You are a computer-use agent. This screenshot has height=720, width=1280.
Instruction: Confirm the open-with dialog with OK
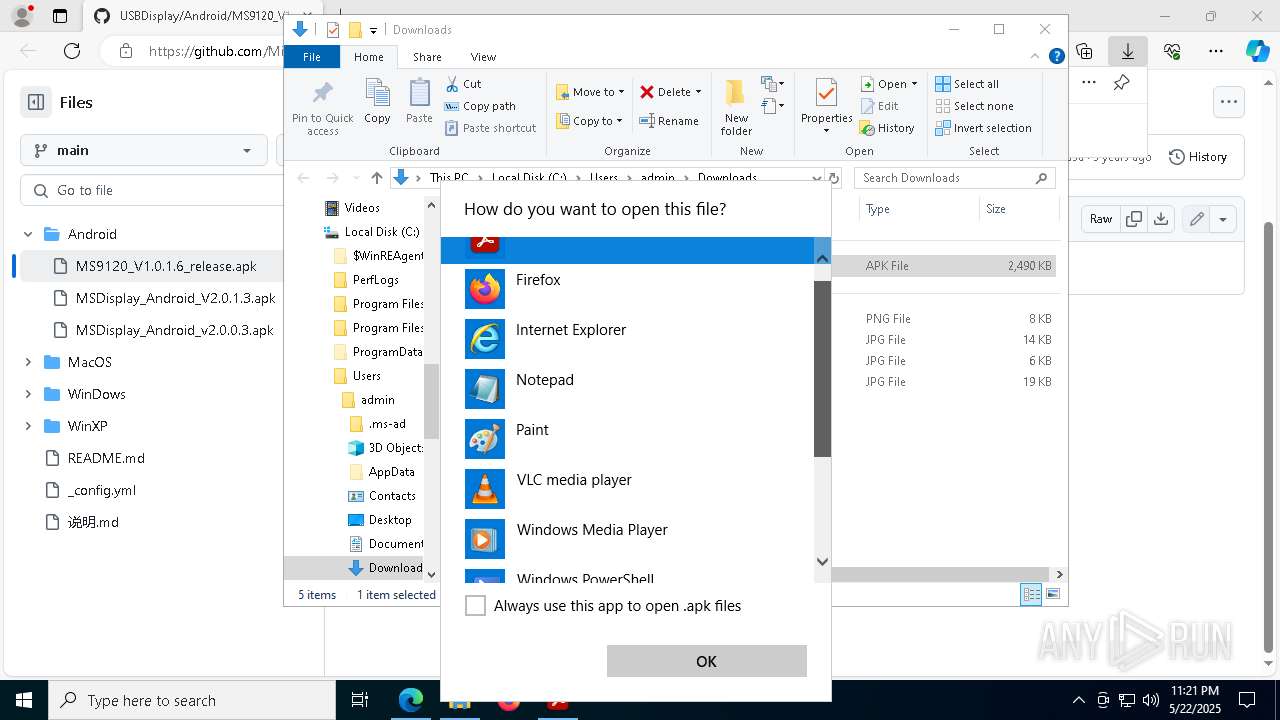click(x=706, y=661)
